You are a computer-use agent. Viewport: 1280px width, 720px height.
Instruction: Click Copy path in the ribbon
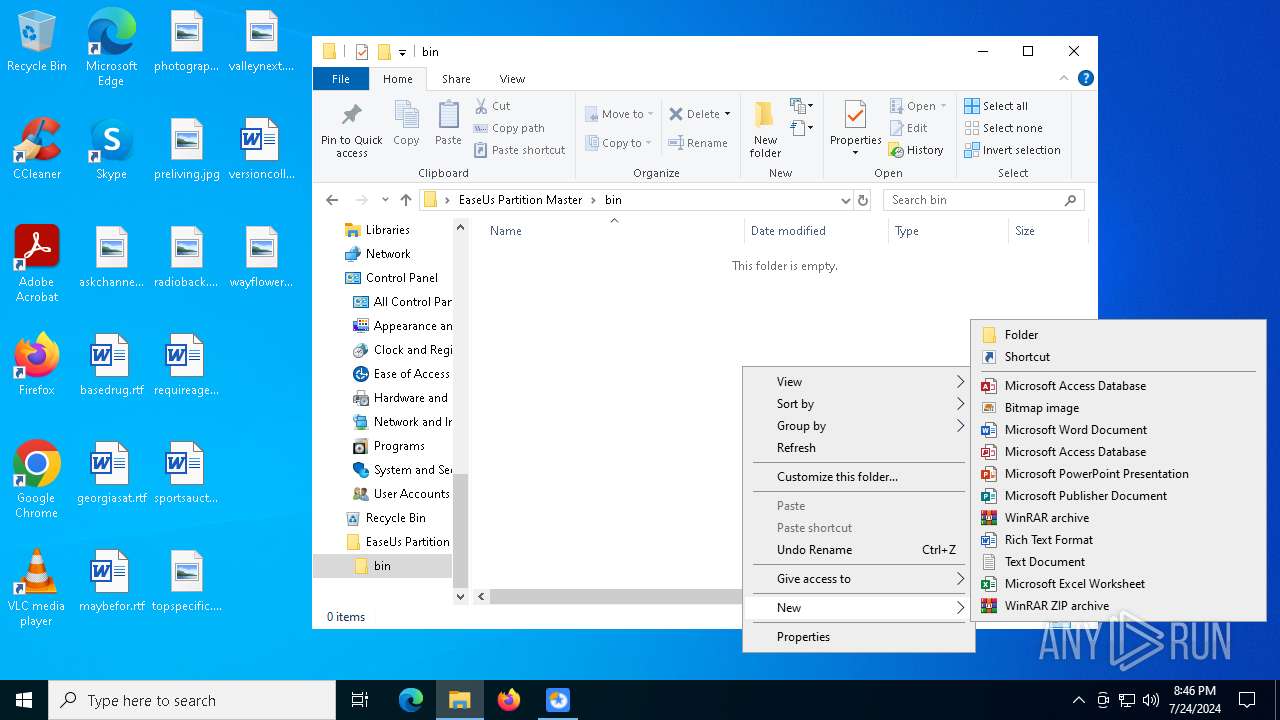509,128
